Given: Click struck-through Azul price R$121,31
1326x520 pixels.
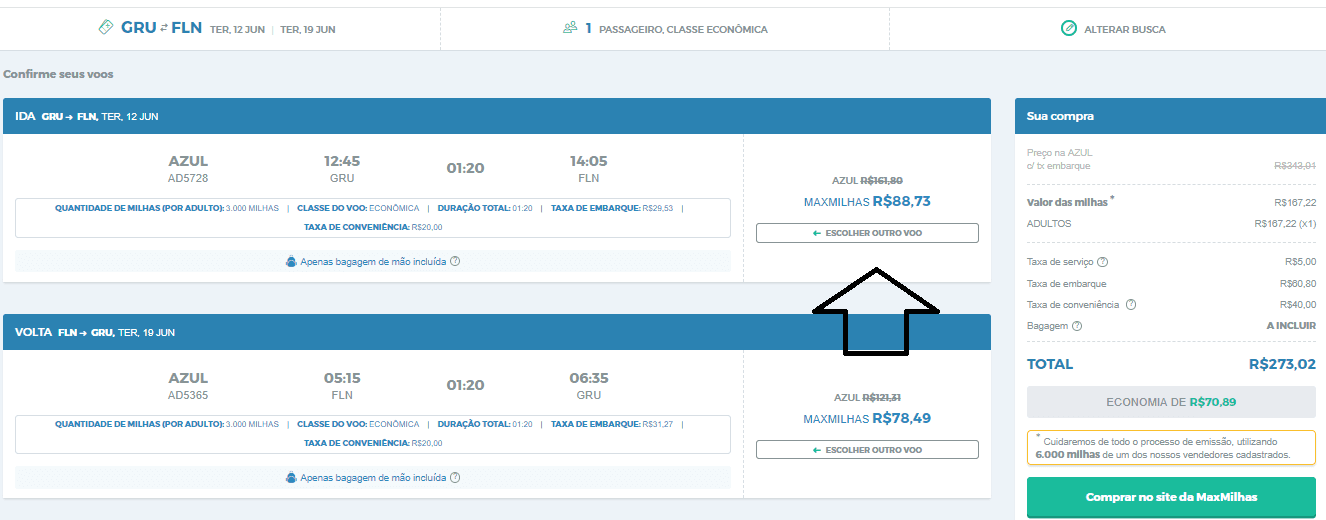Looking at the screenshot, I should (882, 397).
